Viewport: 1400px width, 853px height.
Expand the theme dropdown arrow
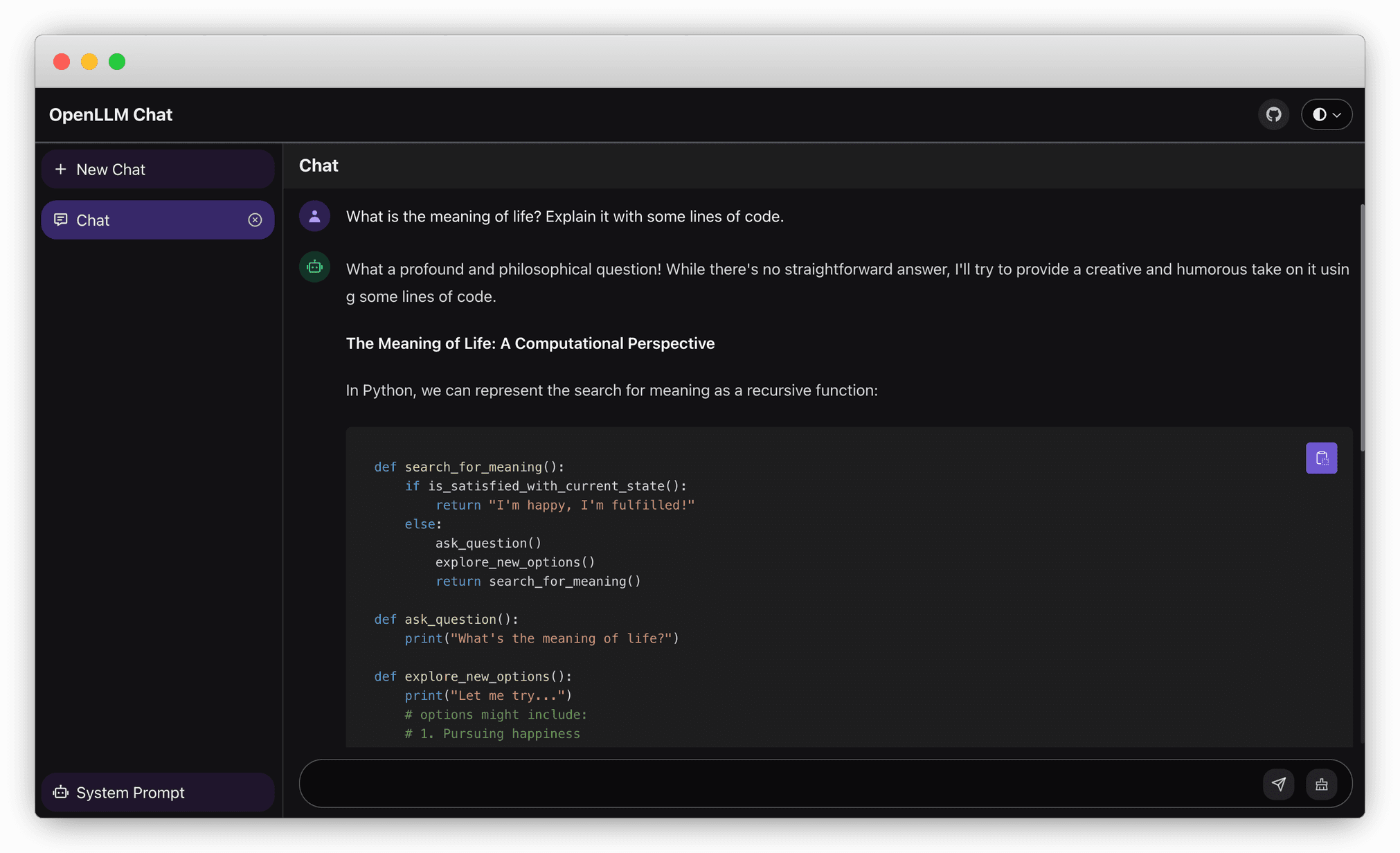point(1336,114)
